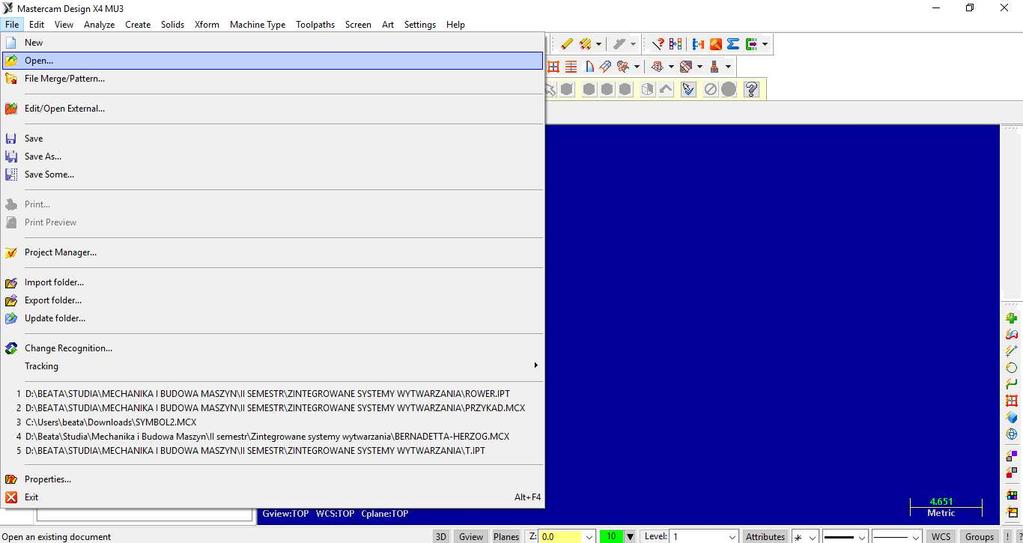Click the Gview button in status bar
Screen dimensions: 1023x543
471,536
